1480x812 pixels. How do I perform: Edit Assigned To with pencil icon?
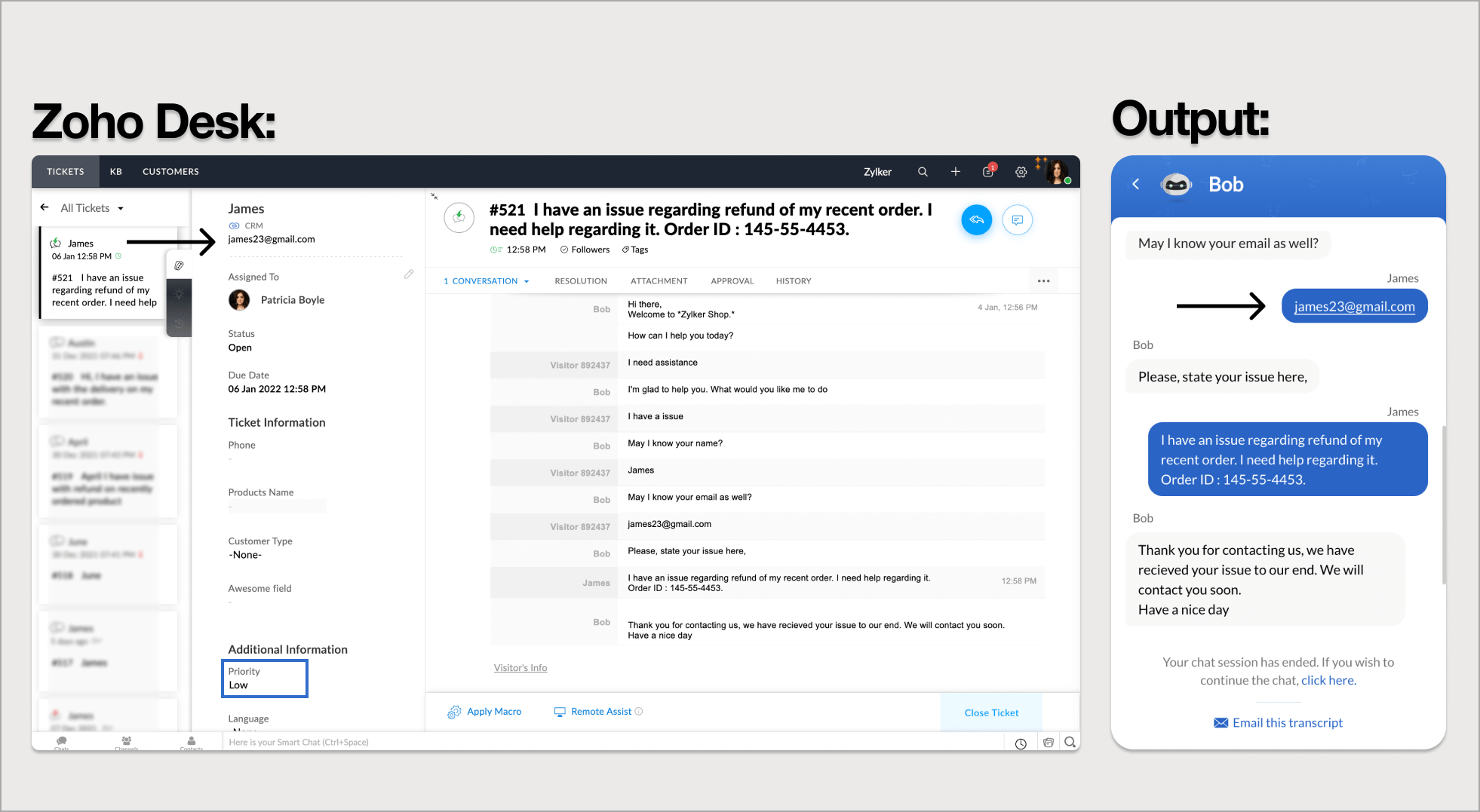pos(409,274)
